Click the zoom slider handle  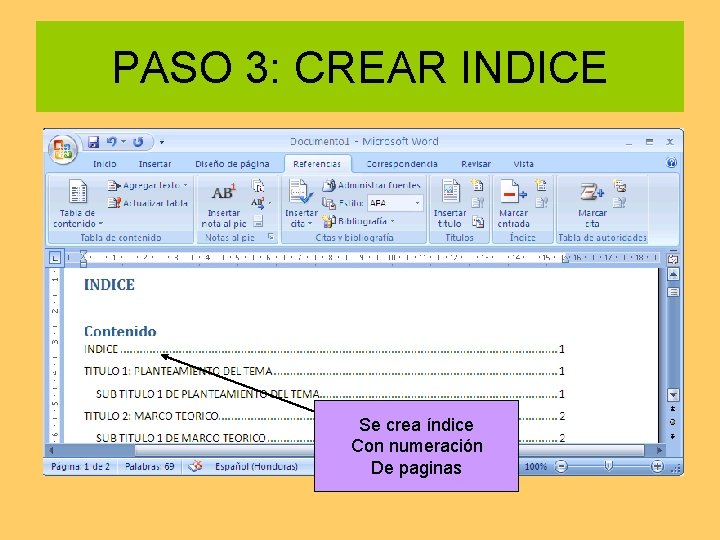click(608, 467)
